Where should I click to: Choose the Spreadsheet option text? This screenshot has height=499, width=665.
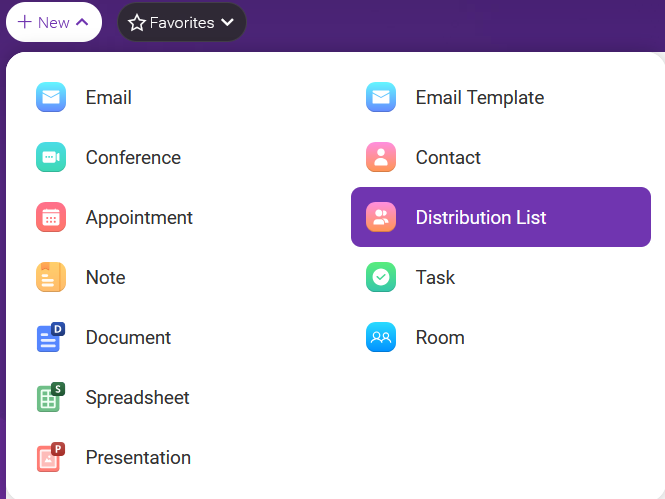tap(137, 398)
